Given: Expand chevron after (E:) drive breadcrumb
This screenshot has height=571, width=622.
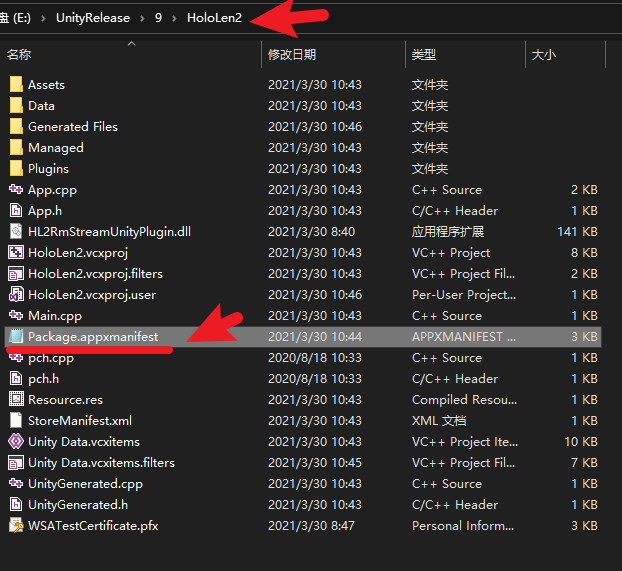Looking at the screenshot, I should tap(43, 18).
